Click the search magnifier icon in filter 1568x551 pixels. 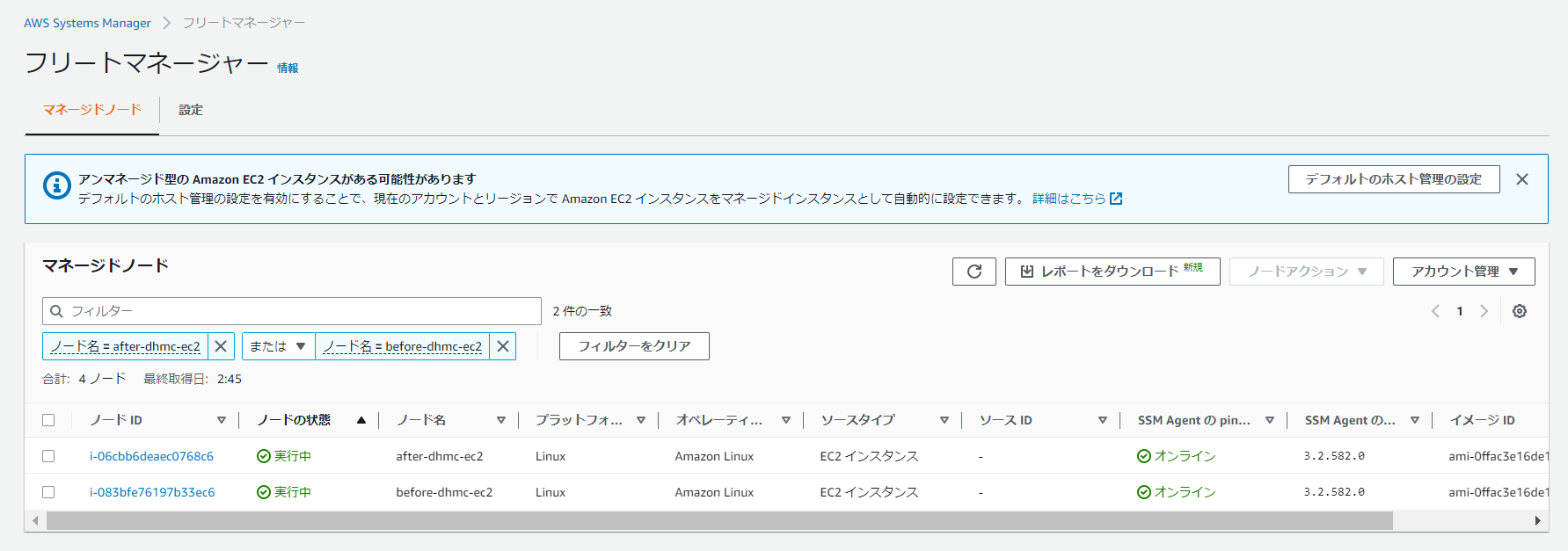(57, 311)
